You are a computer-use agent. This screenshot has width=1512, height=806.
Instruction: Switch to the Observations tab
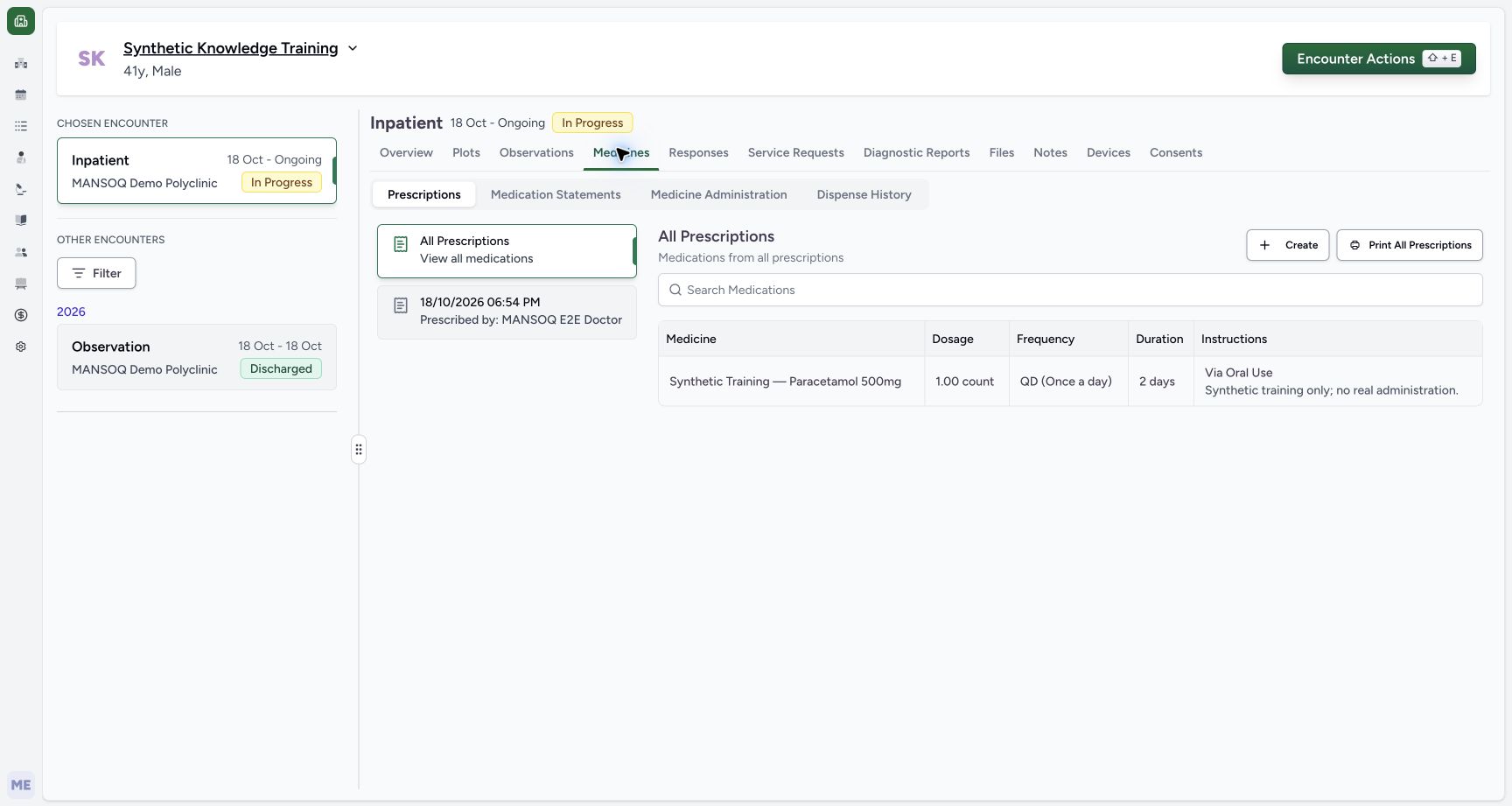pos(536,152)
